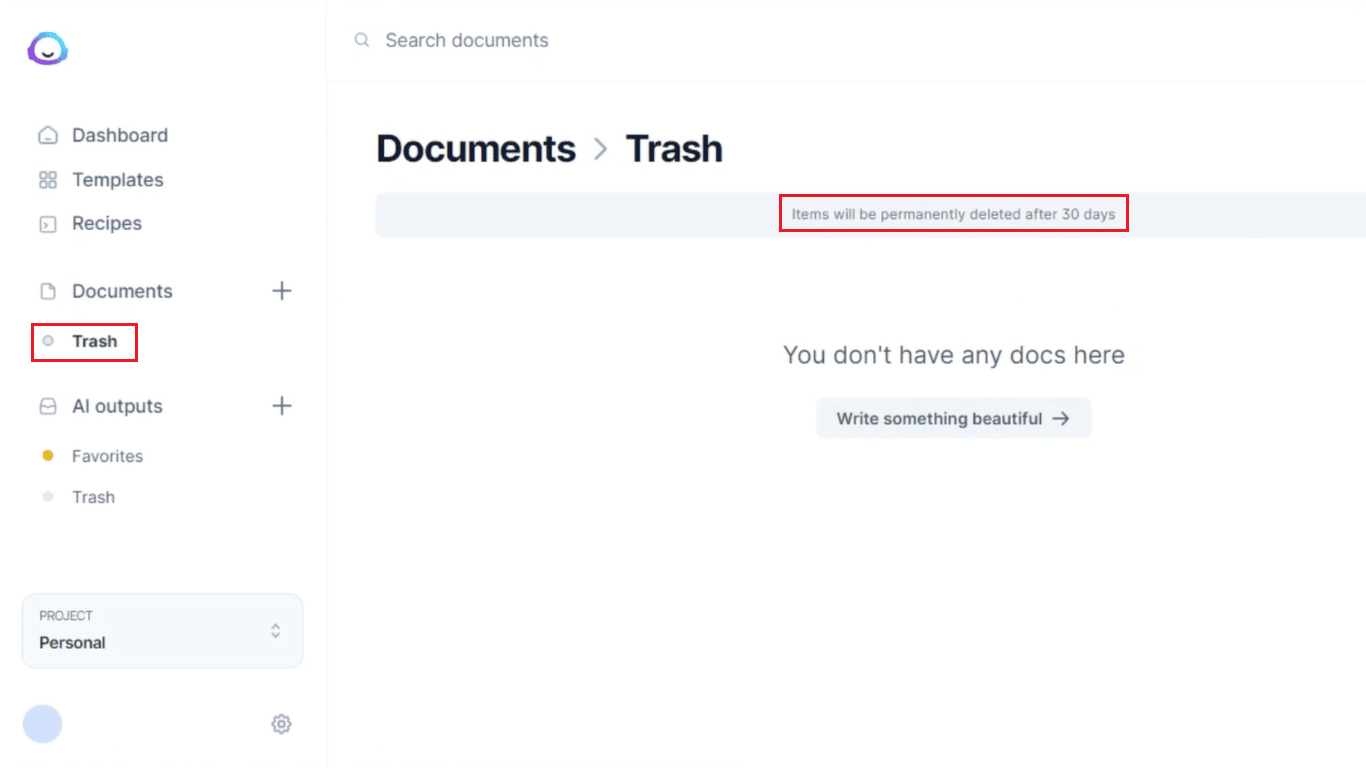Screen dimensions: 1366x768
Task: Click the Documents breadcrumb heading
Action: (x=476, y=148)
